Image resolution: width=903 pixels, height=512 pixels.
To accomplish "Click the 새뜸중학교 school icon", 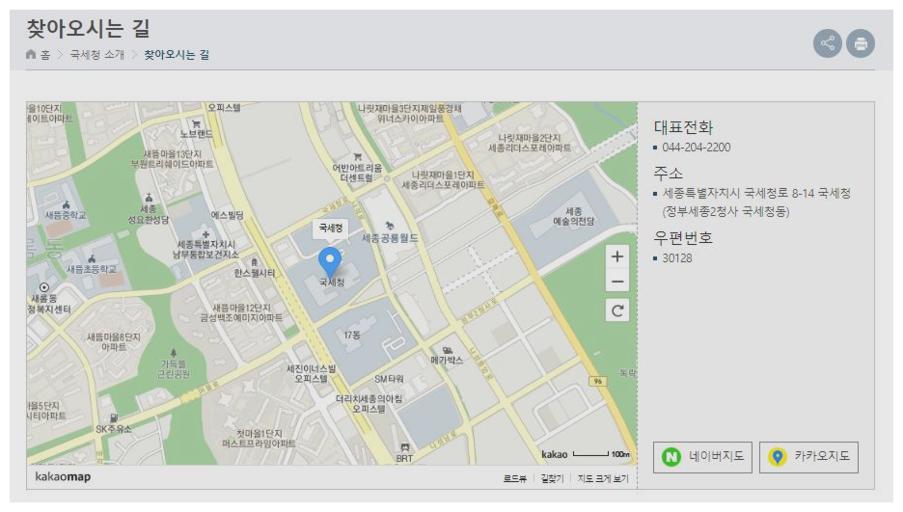I will coord(66,204).
